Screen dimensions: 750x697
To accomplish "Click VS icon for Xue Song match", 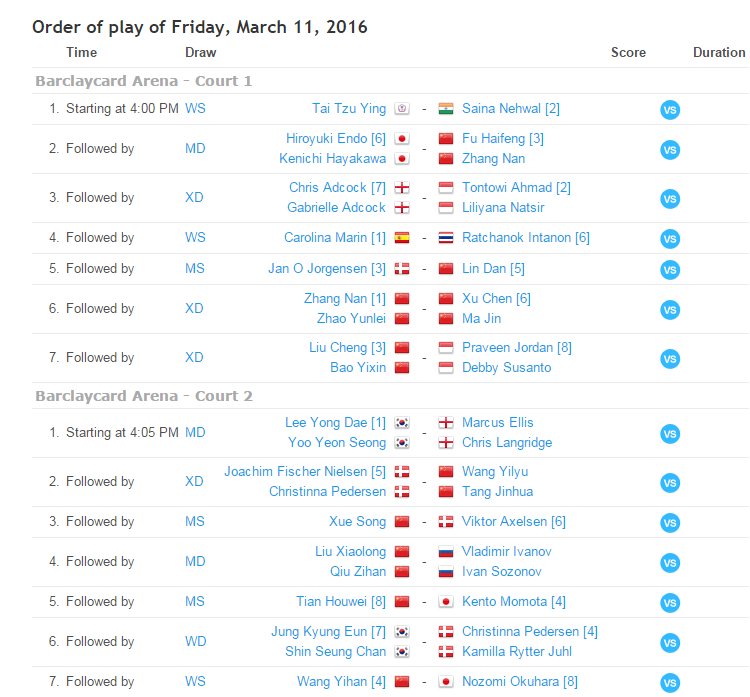I will tap(670, 523).
